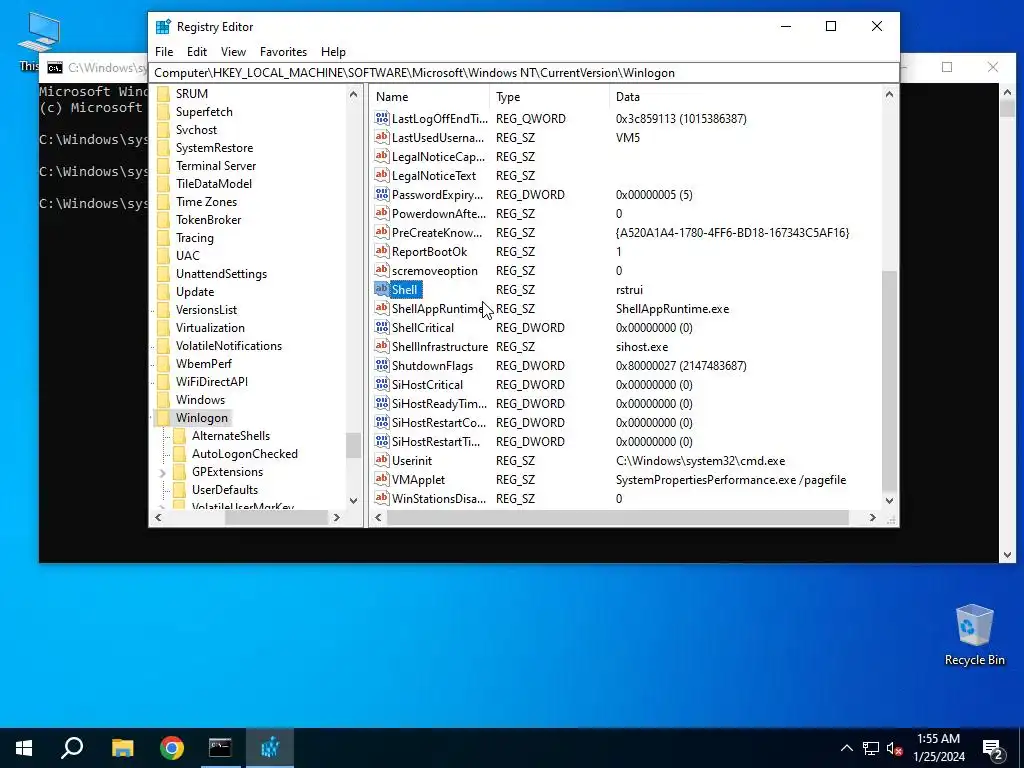Select the ShellAppRuntime value icon
The width and height of the screenshot is (1024, 768).
coord(382,308)
